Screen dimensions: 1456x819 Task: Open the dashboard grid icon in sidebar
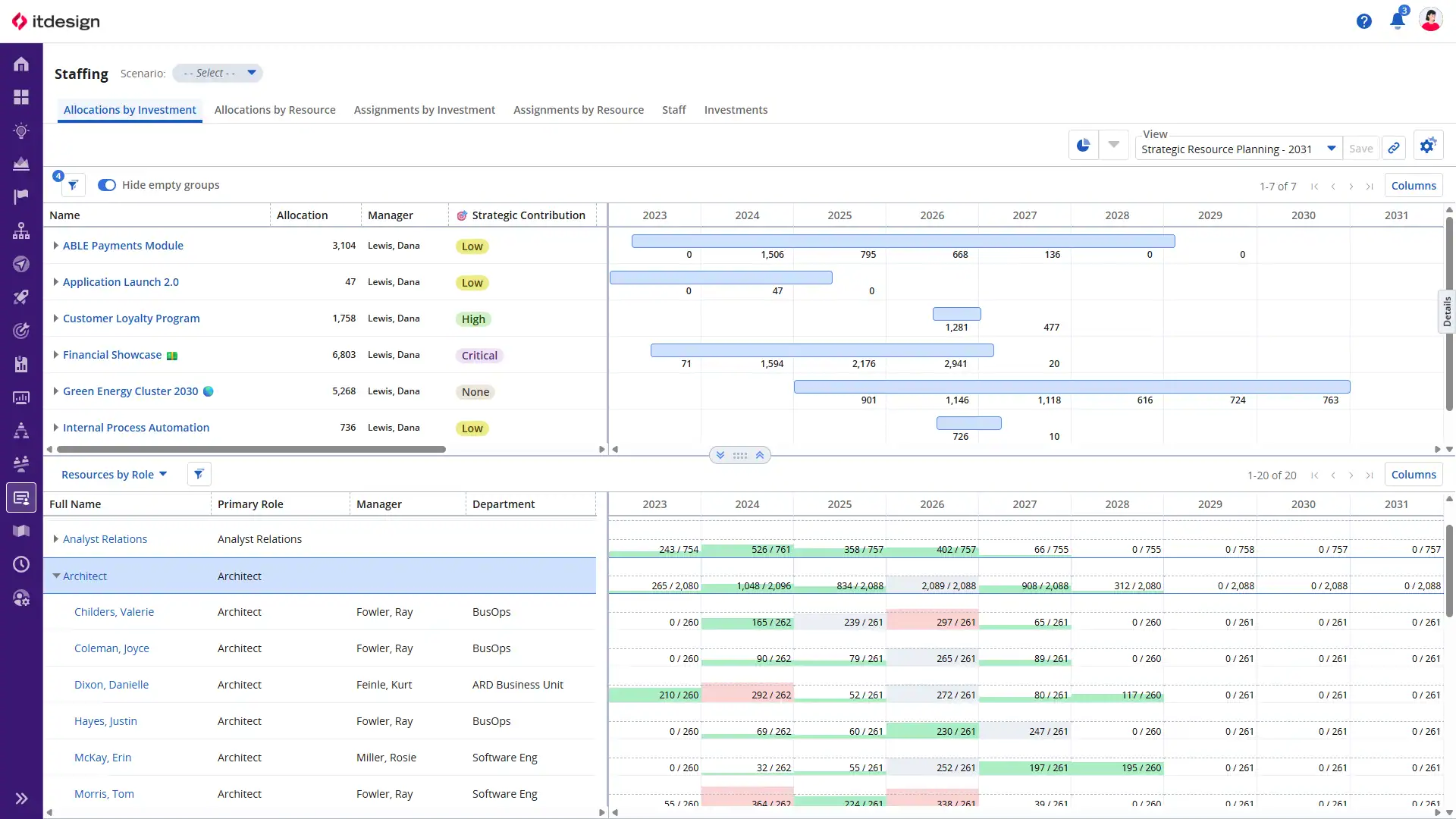tap(21, 98)
